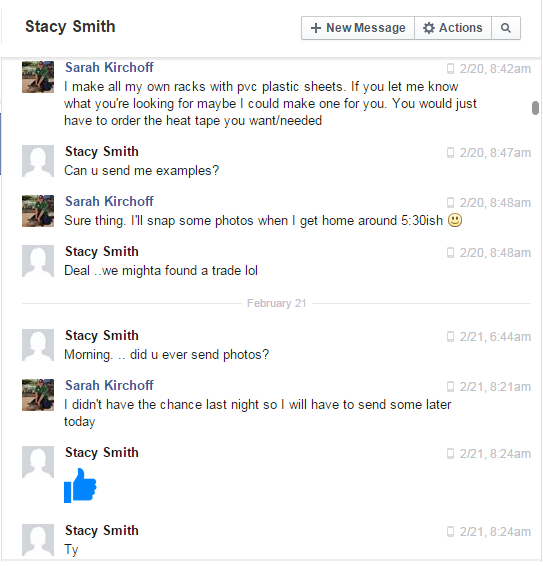This screenshot has height=566, width=543.
Task: Click the conversation scrollbar thumb
Action: point(535,108)
